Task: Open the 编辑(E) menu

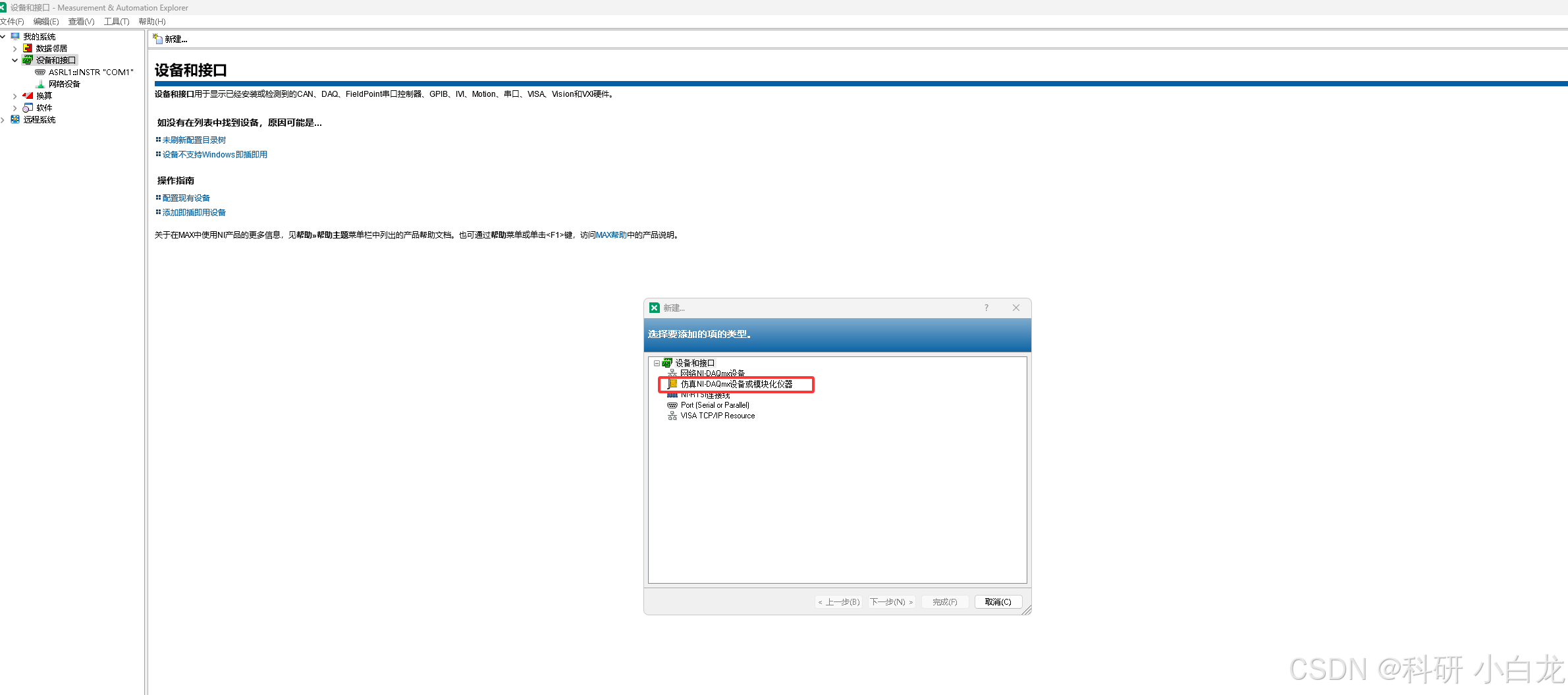Action: tap(46, 22)
